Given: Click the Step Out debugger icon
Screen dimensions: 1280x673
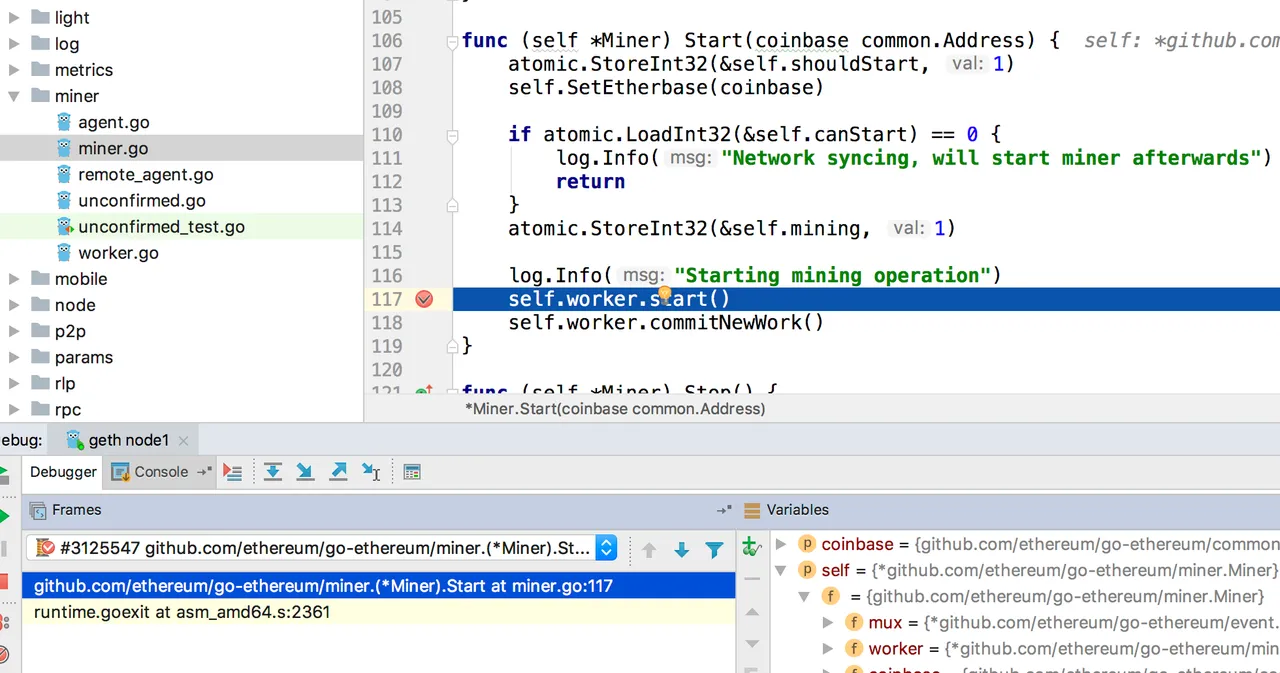Looking at the screenshot, I should [338, 472].
